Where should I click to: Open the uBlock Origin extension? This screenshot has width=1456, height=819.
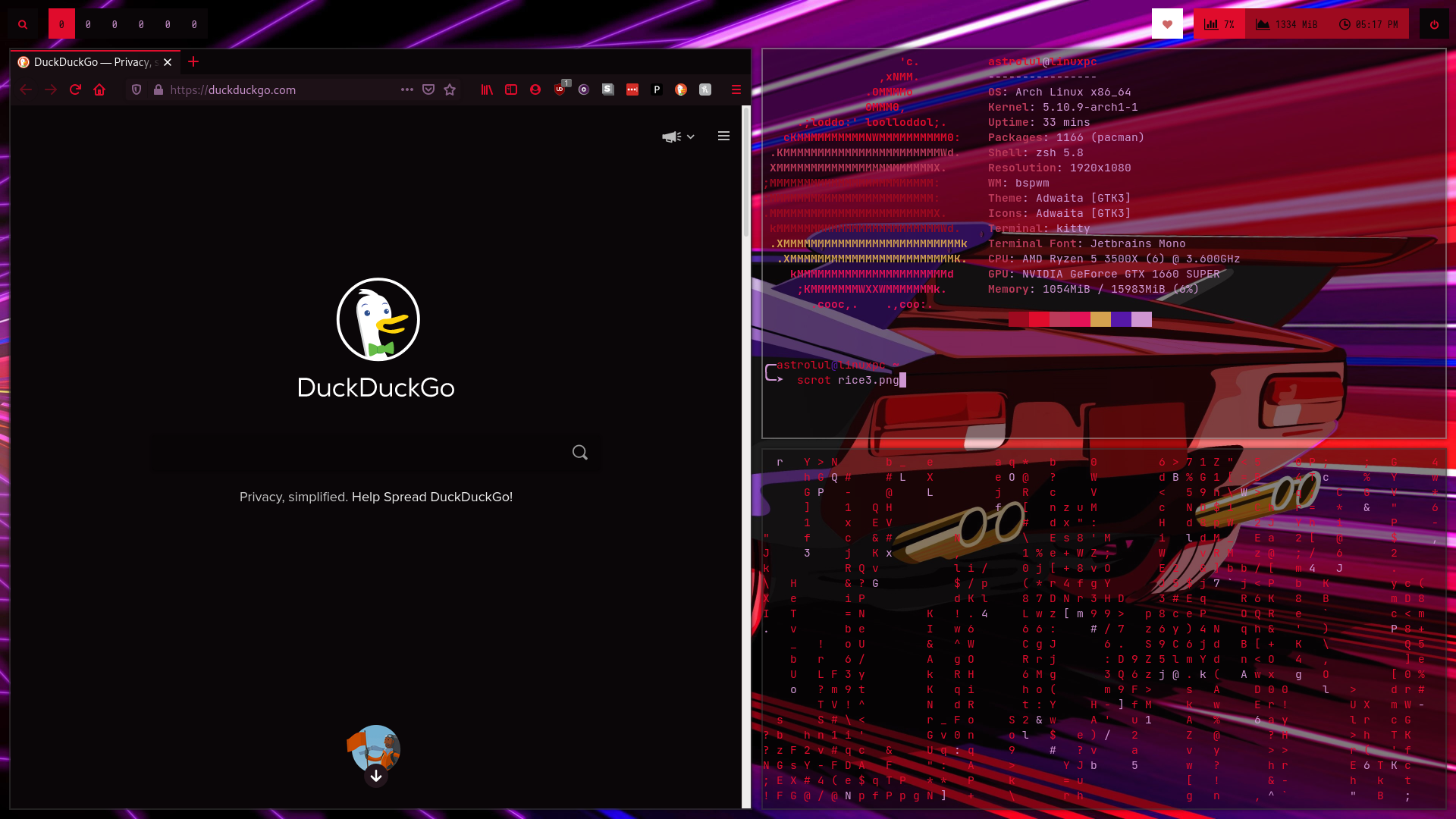pos(560,89)
